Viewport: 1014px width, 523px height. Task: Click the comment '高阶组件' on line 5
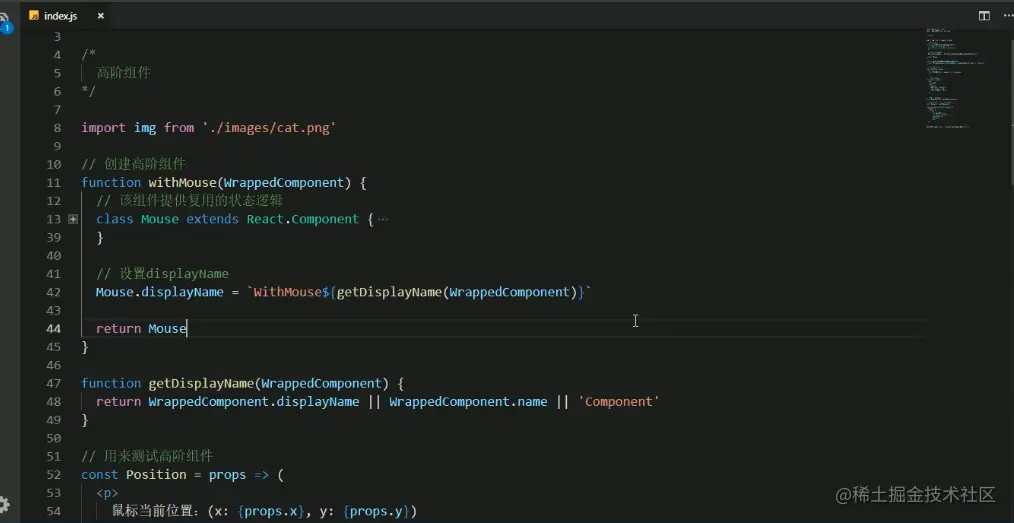coord(124,73)
